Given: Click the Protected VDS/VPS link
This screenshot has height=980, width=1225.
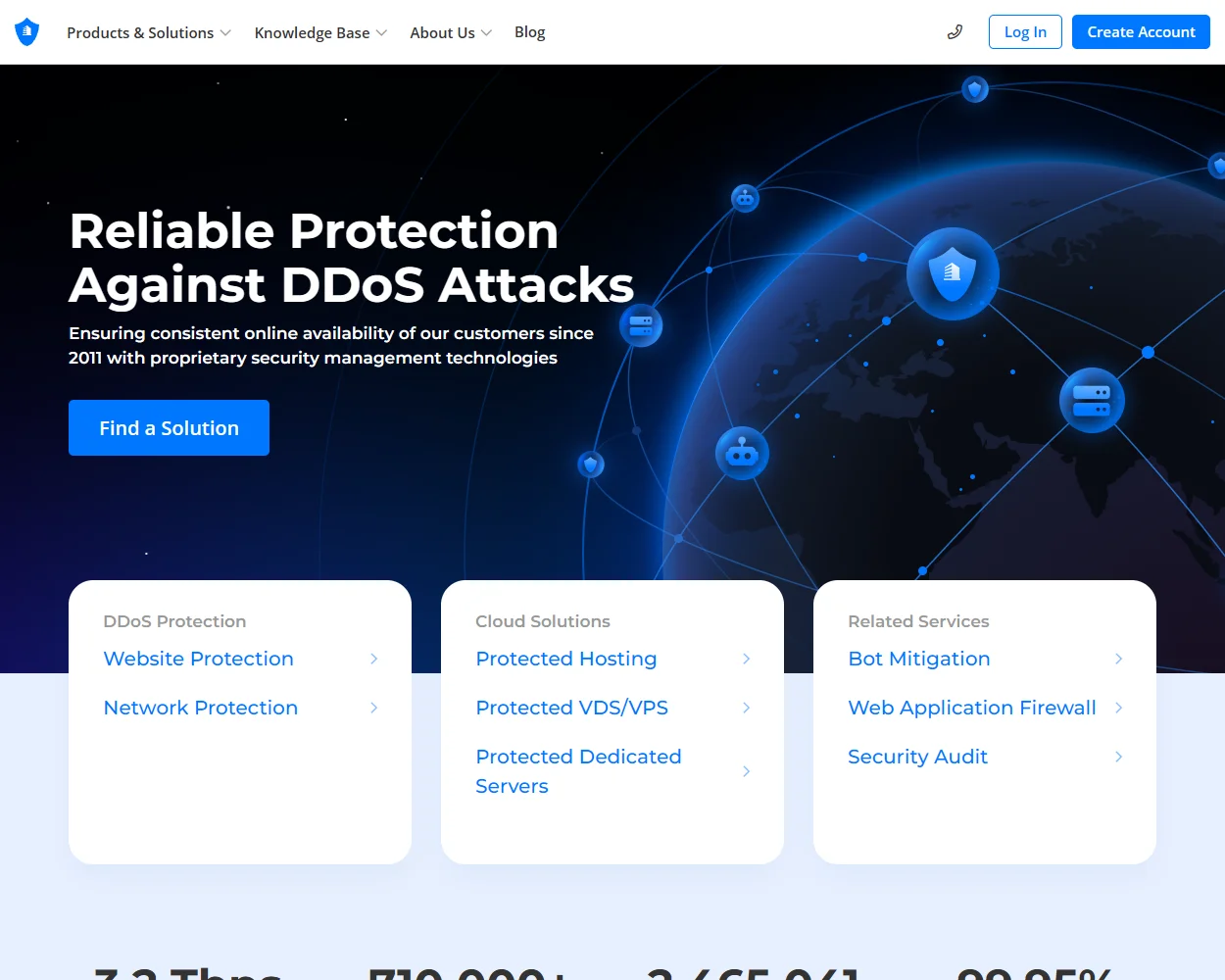Looking at the screenshot, I should click(x=571, y=708).
